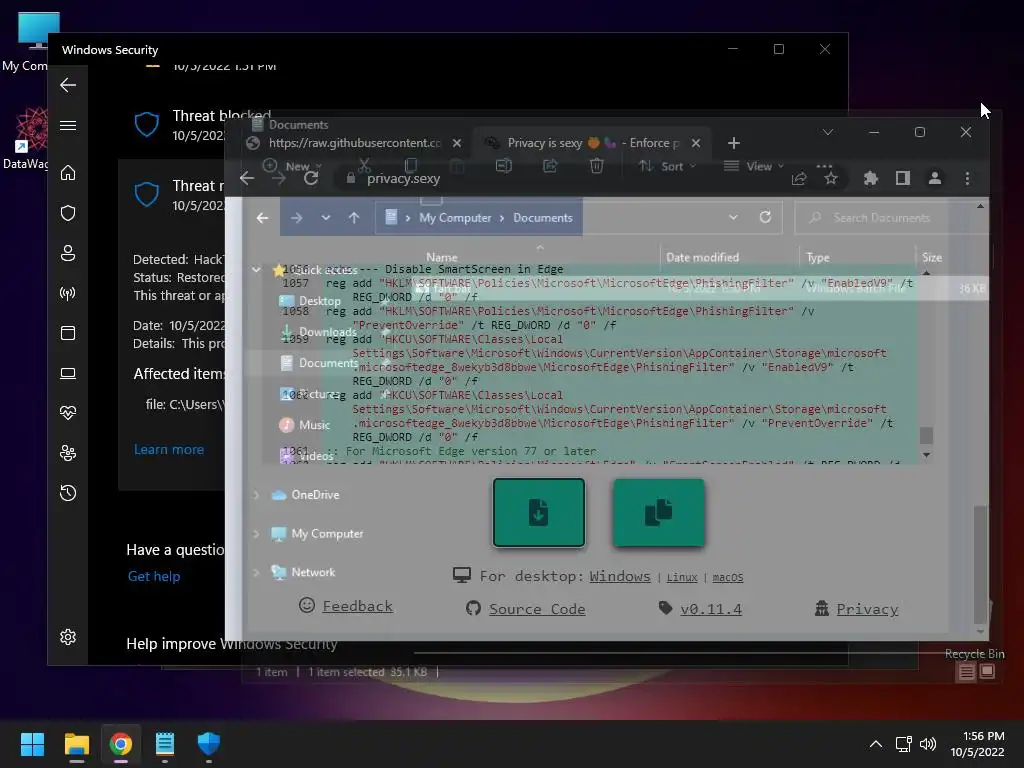1024x768 pixels.
Task: Open taskbar volume control
Action: 927,744
